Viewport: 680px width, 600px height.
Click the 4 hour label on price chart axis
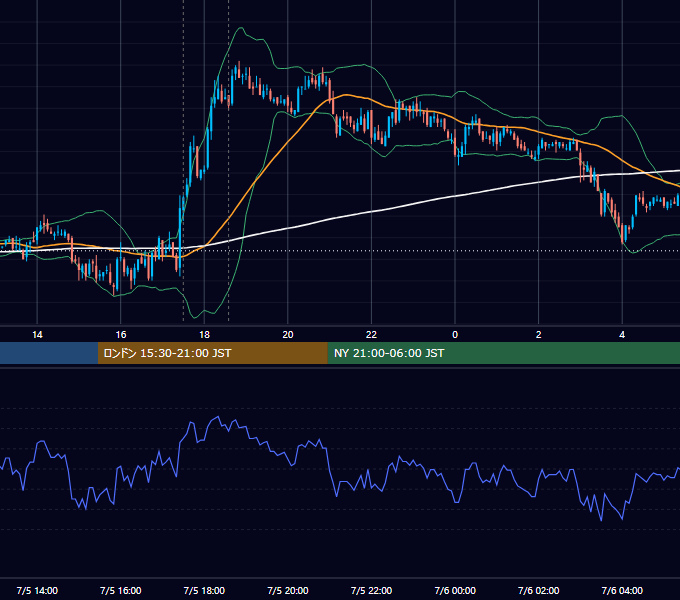[622, 335]
